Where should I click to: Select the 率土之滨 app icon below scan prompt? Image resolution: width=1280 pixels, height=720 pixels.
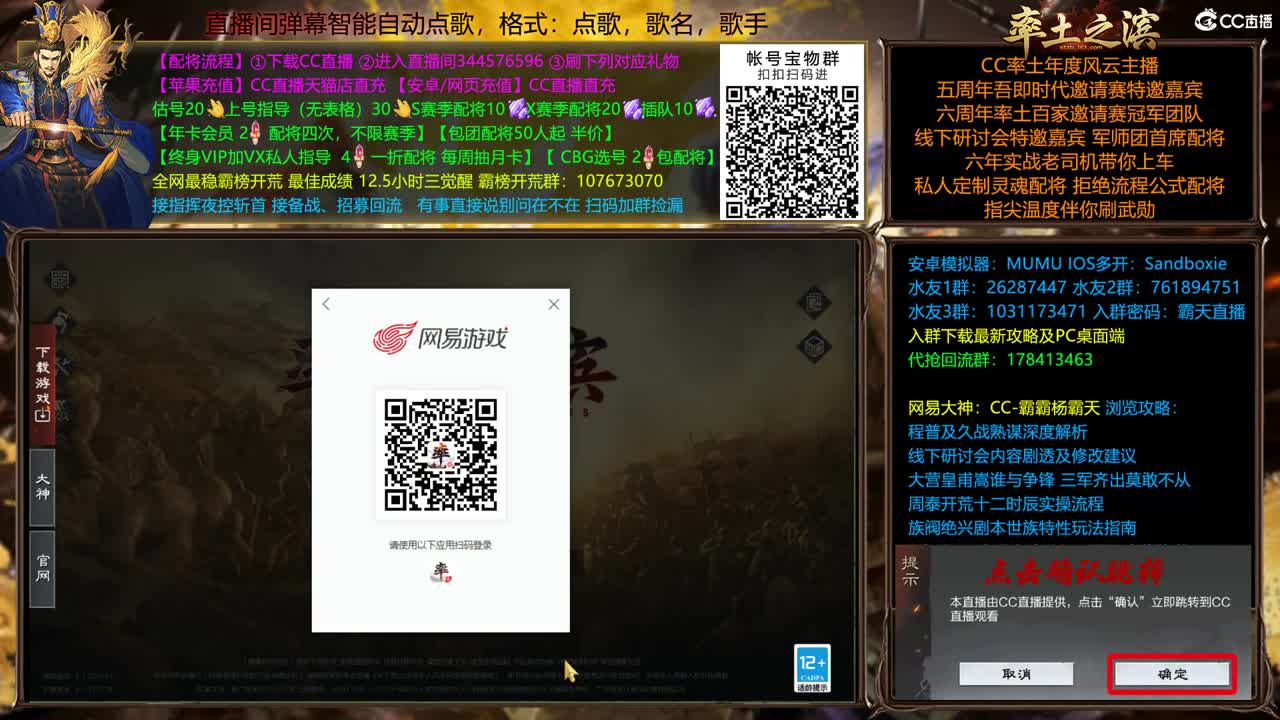pos(441,573)
